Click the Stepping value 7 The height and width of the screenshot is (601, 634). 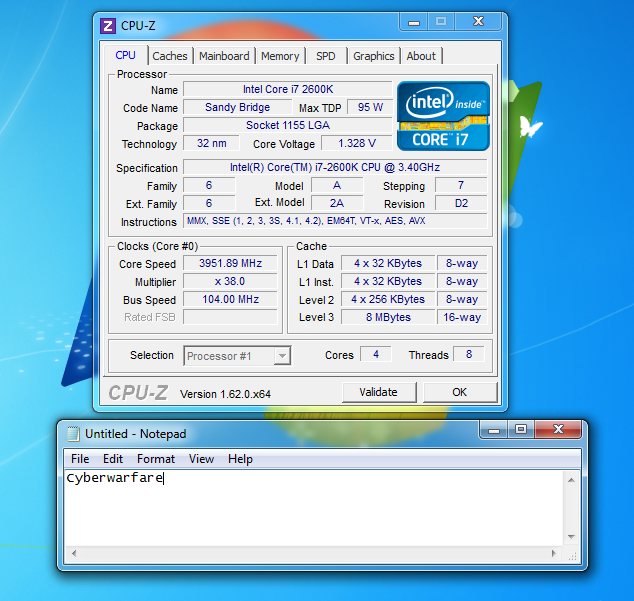[461, 185]
